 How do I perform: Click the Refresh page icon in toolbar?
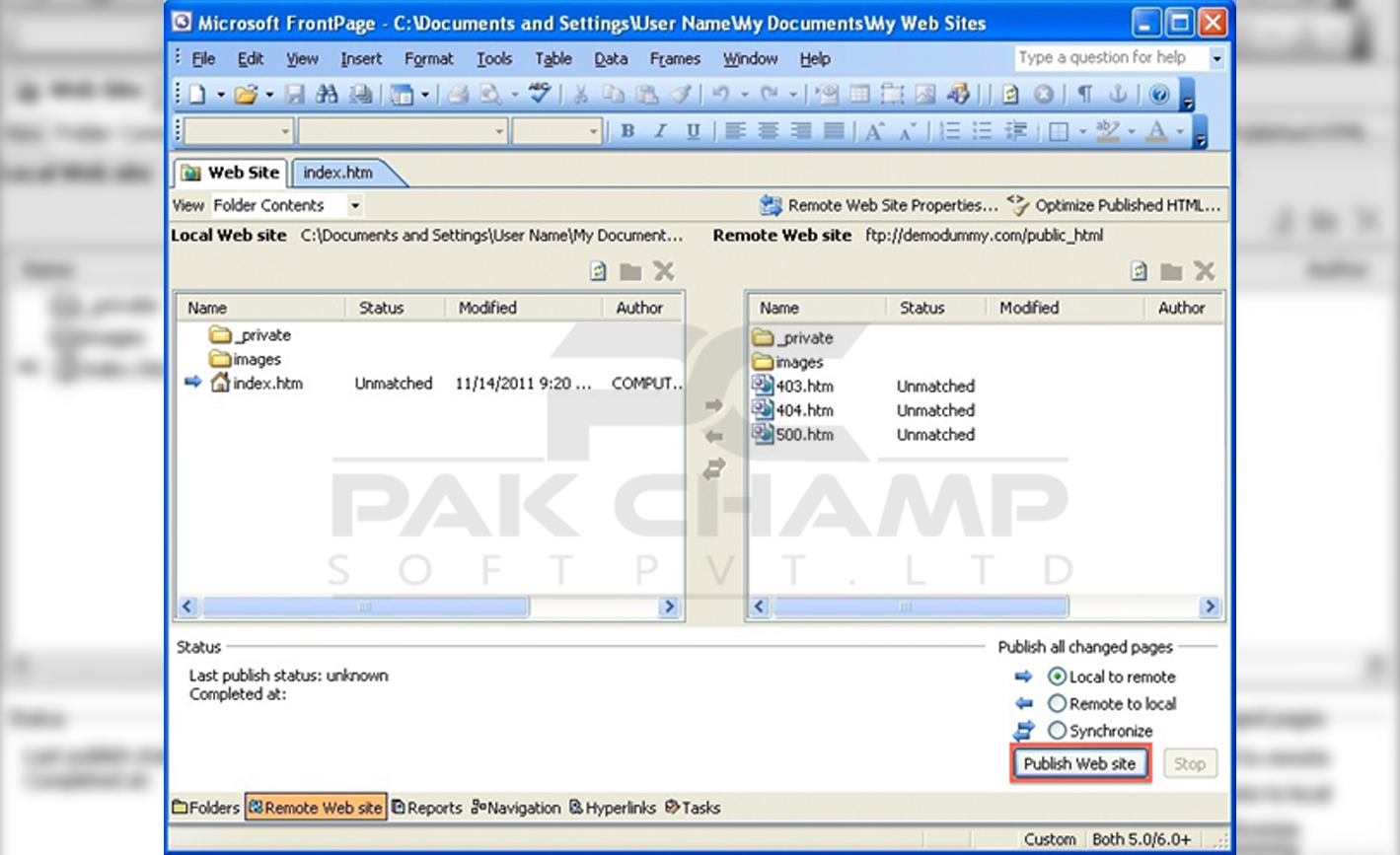1010,95
